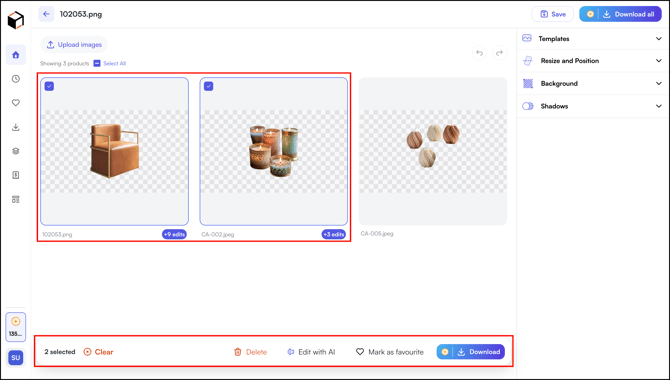The width and height of the screenshot is (670, 380).
Task: Click the Background pattern icon
Action: click(528, 83)
